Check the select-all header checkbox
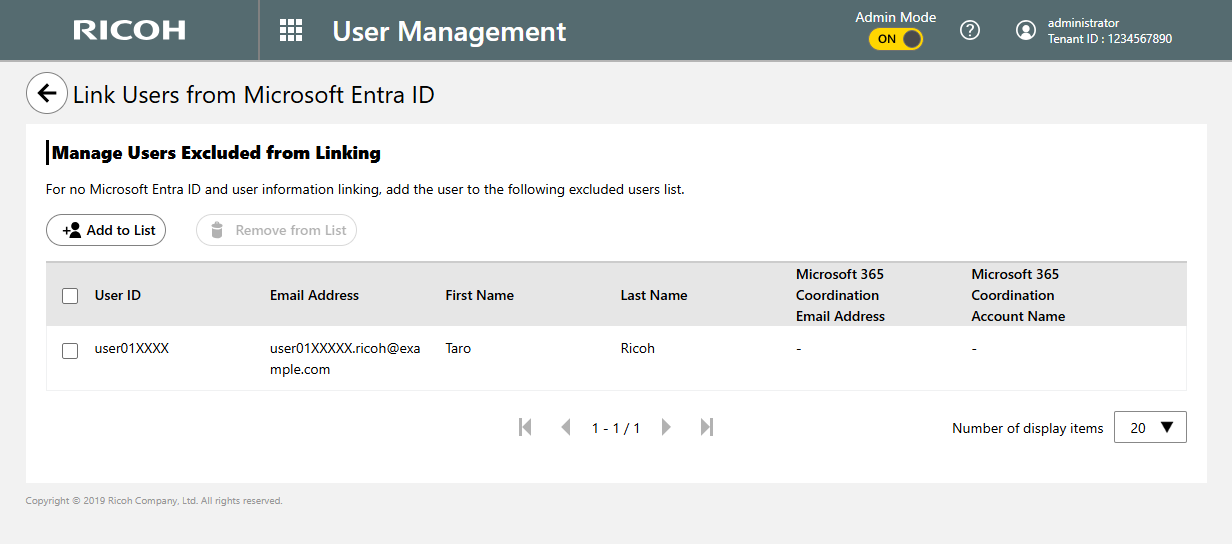 [x=70, y=296]
